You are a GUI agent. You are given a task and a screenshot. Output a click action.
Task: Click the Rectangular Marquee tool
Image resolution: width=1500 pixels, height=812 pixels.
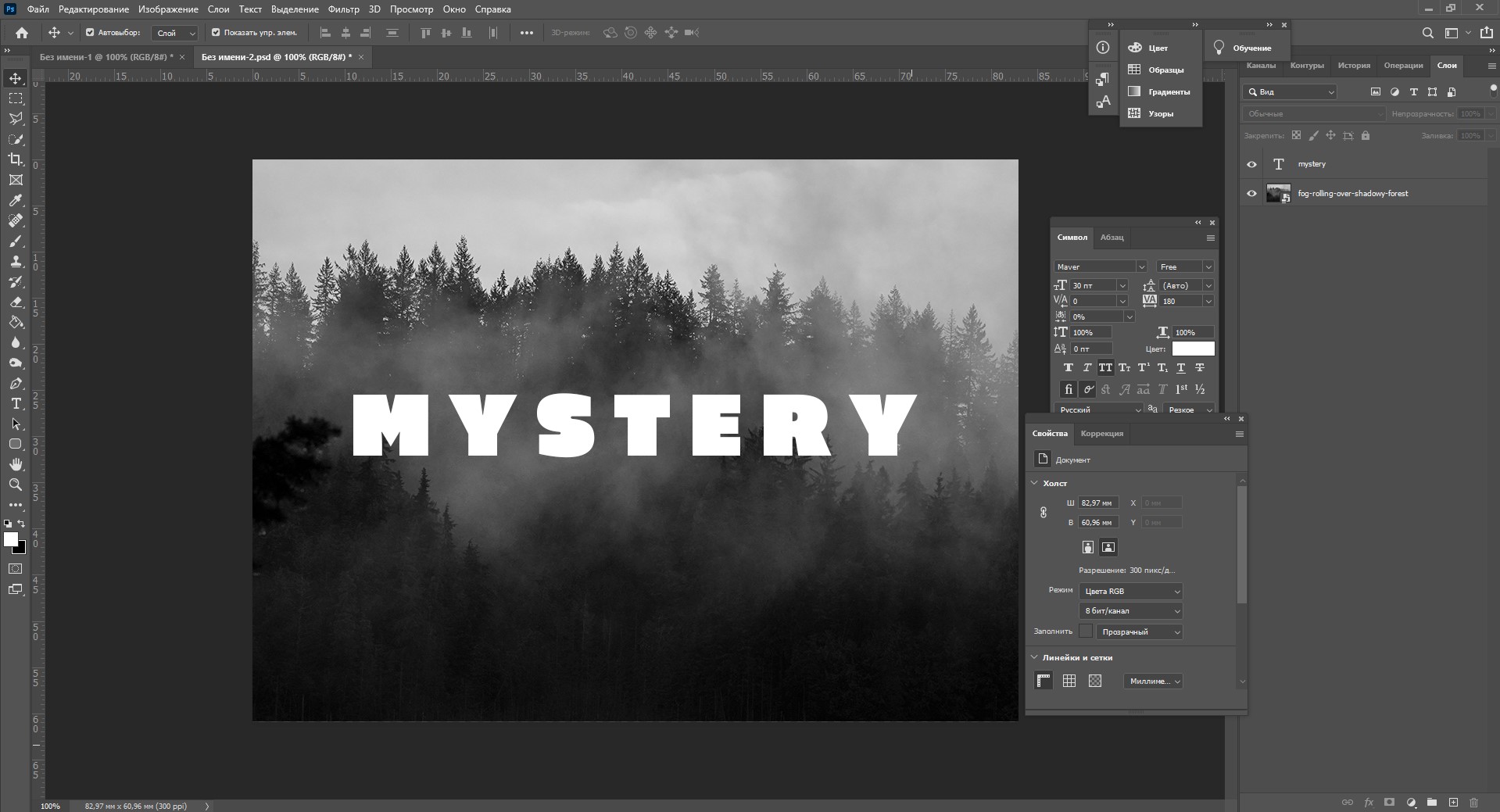16,98
